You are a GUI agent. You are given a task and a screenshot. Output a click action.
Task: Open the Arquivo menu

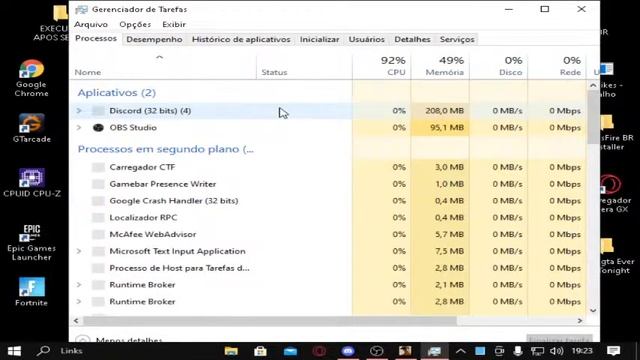pyautogui.click(x=91, y=24)
